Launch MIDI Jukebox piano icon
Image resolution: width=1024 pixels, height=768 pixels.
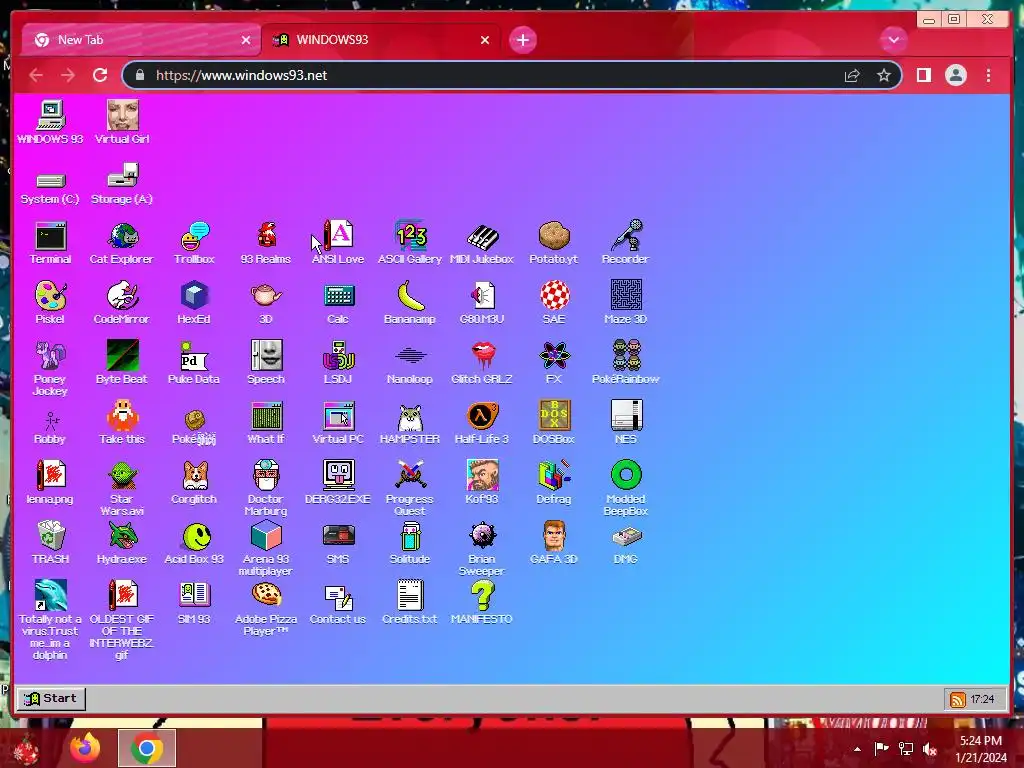482,242
